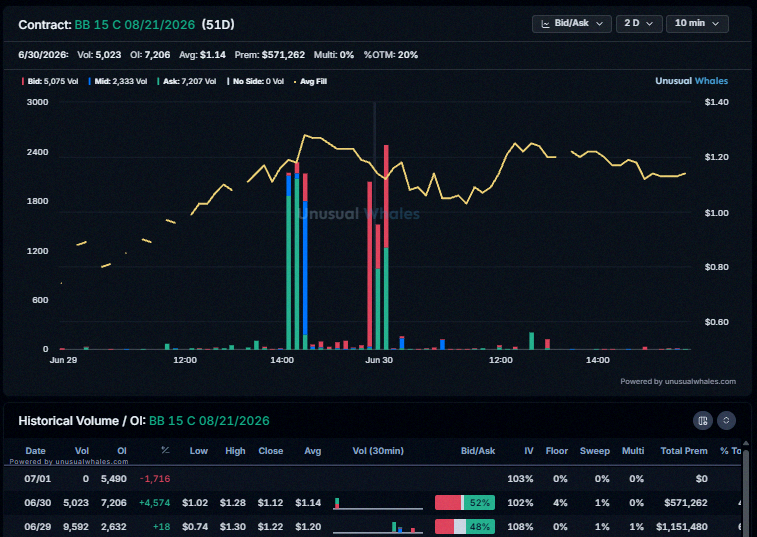Open the 2 D range dropdown

pos(639,24)
